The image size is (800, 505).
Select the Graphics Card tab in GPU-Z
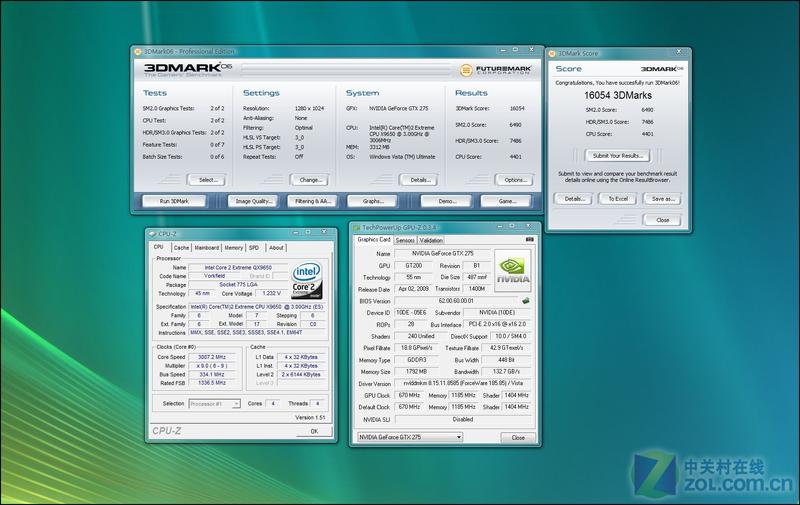pyautogui.click(x=374, y=239)
